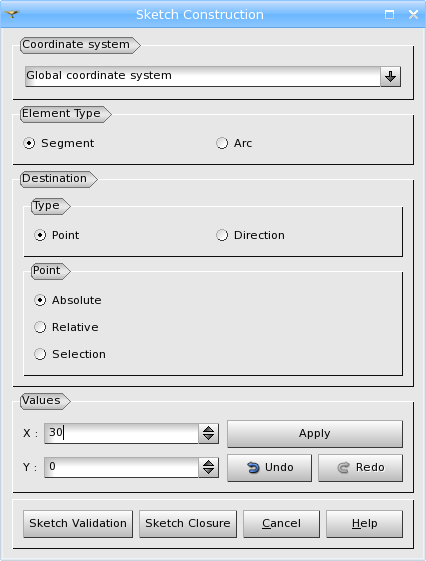
Task: Choose the Absolute point option
Action: pos(68,300)
